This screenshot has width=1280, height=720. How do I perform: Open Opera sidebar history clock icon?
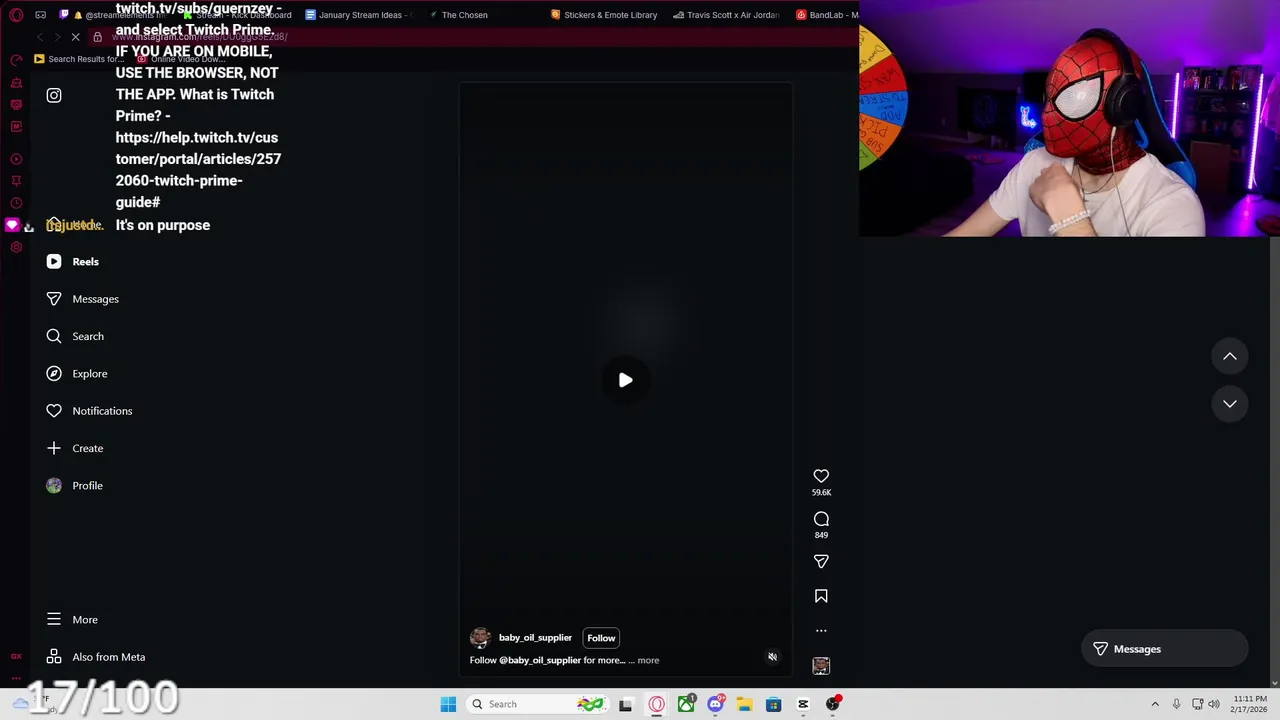(16, 203)
